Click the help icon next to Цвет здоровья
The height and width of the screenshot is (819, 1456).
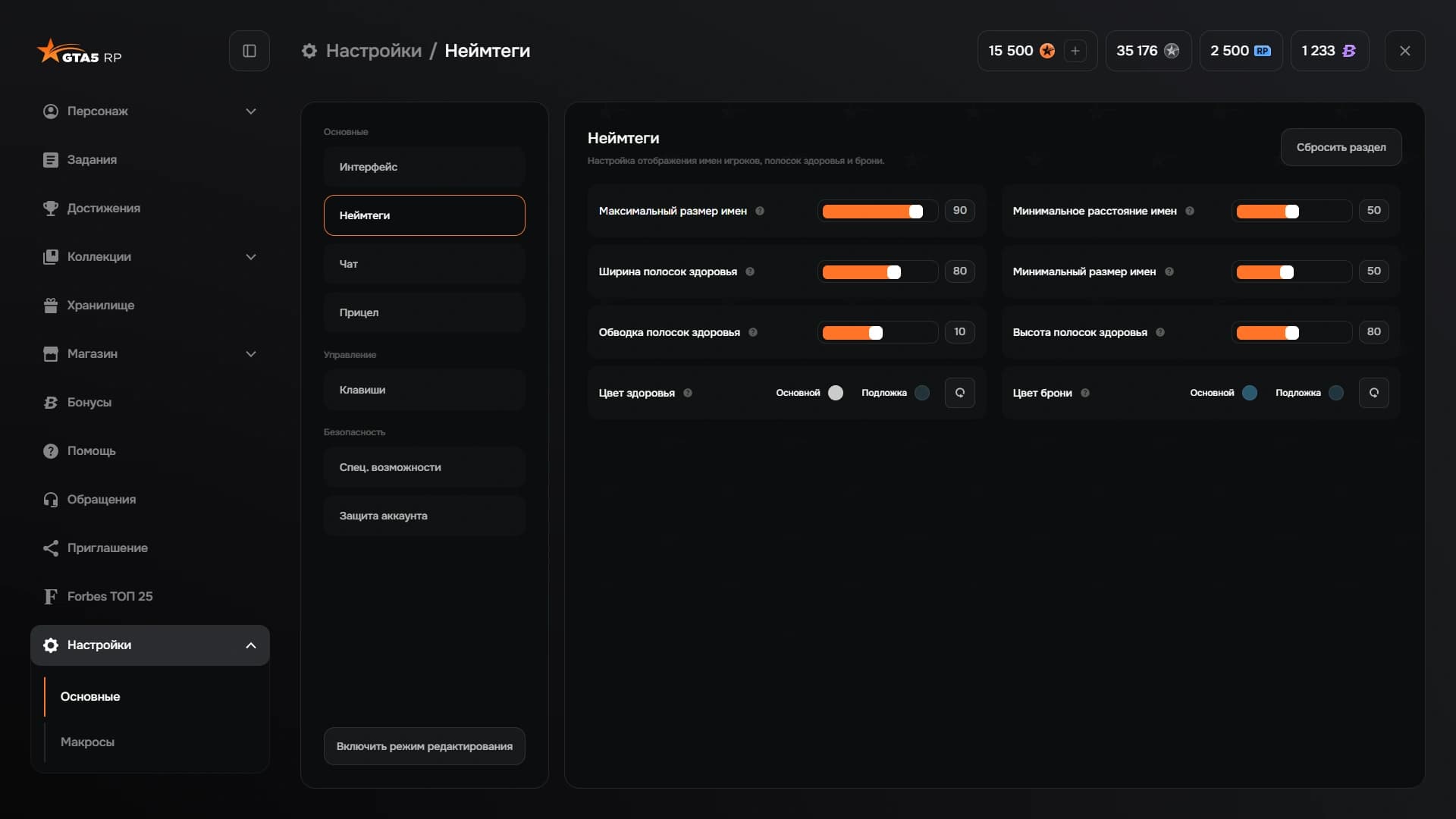(x=688, y=393)
